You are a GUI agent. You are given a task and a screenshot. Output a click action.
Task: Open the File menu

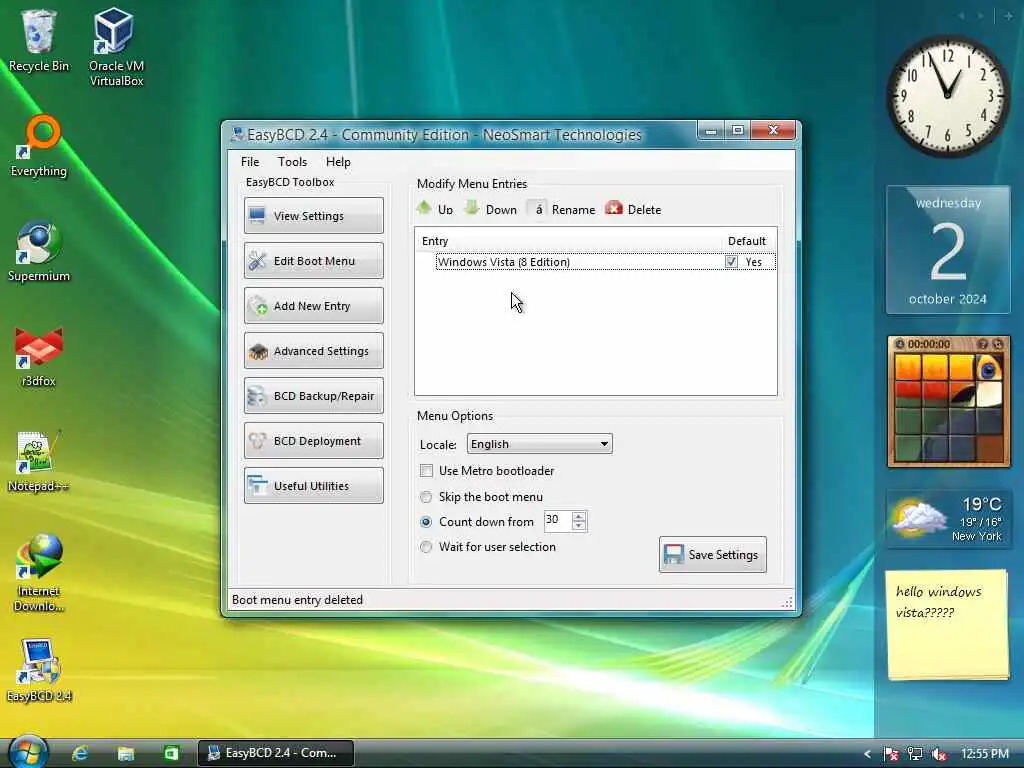click(249, 161)
